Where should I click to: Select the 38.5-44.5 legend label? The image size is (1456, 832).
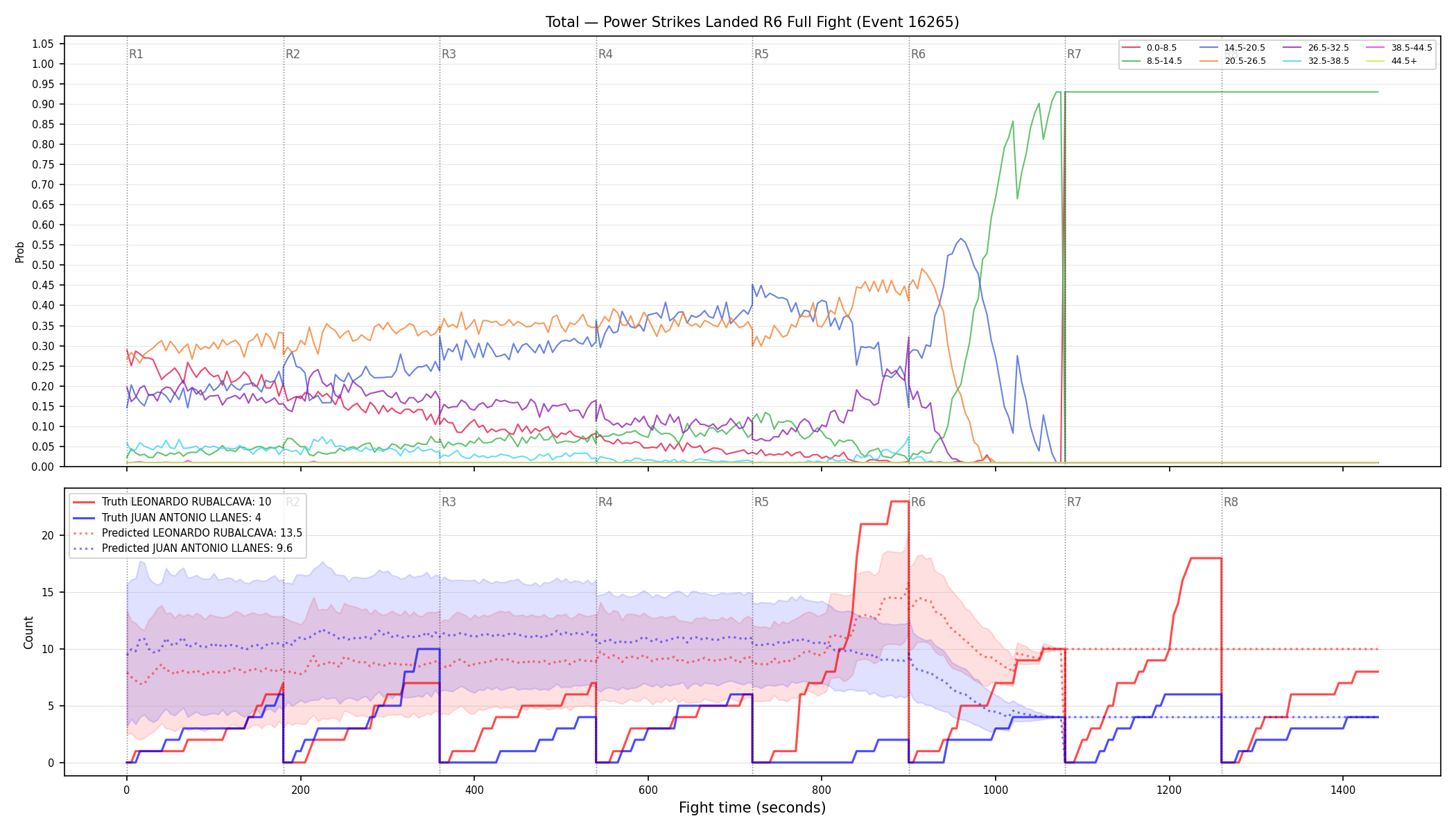click(x=1412, y=48)
